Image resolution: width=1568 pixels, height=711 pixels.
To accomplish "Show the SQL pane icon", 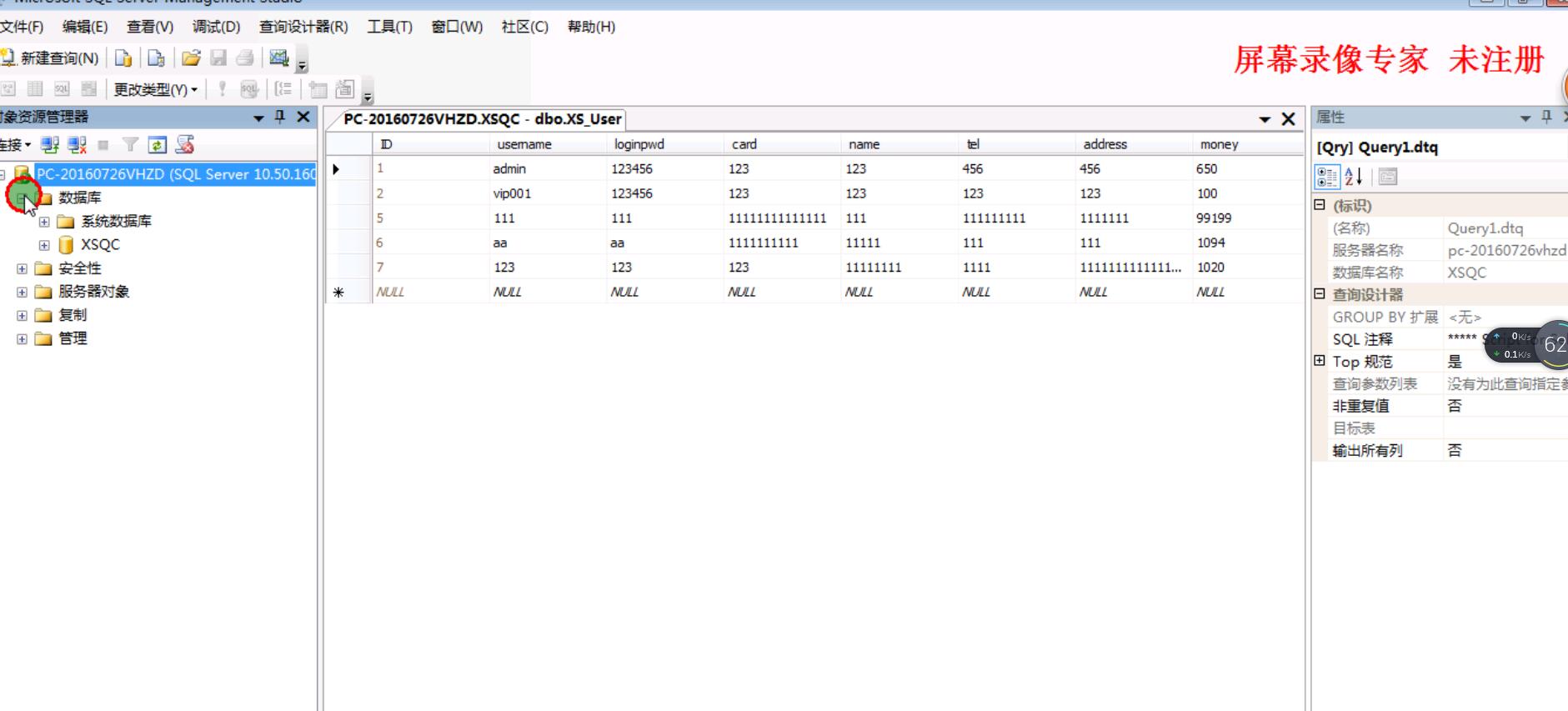I will (62, 89).
